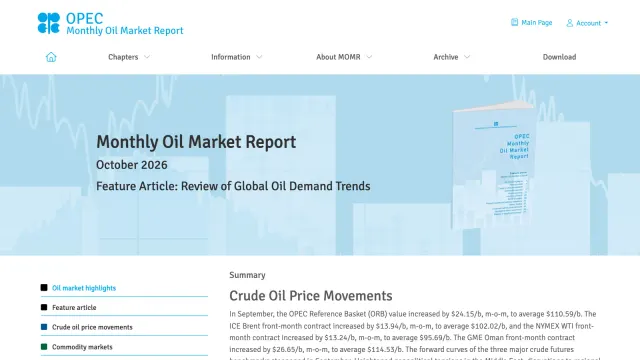Expand the Archive menu chevron
Viewport: 640px width, 360px height.
(467, 57)
